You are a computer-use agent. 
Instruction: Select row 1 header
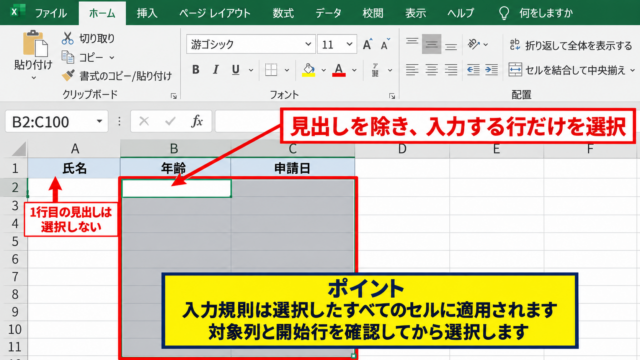[15, 168]
